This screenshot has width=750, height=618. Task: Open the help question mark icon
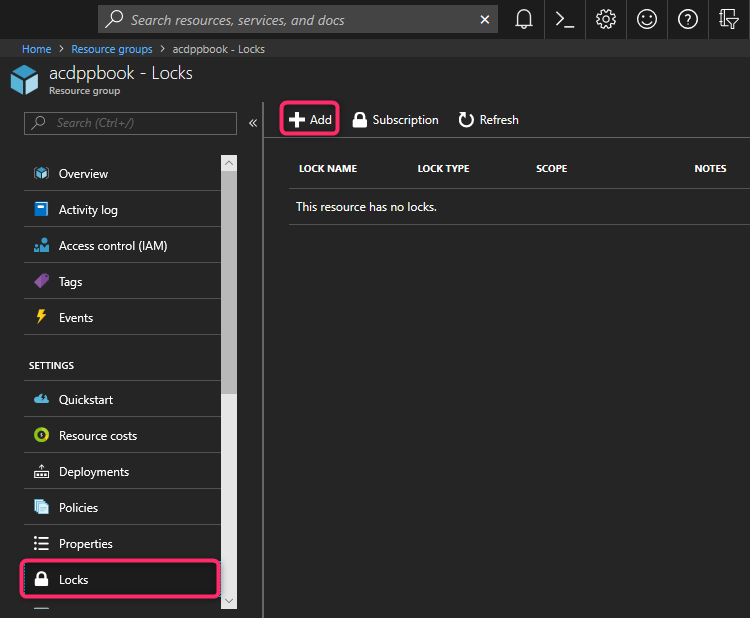687,19
